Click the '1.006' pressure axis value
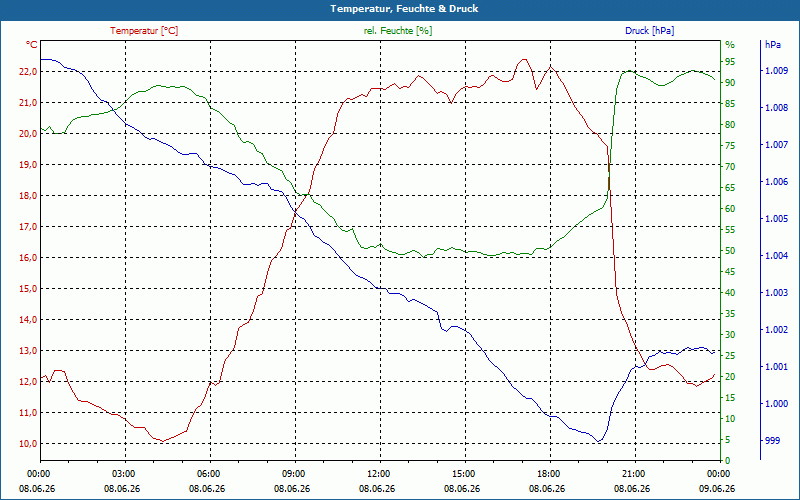The width and height of the screenshot is (800, 500). (776, 182)
